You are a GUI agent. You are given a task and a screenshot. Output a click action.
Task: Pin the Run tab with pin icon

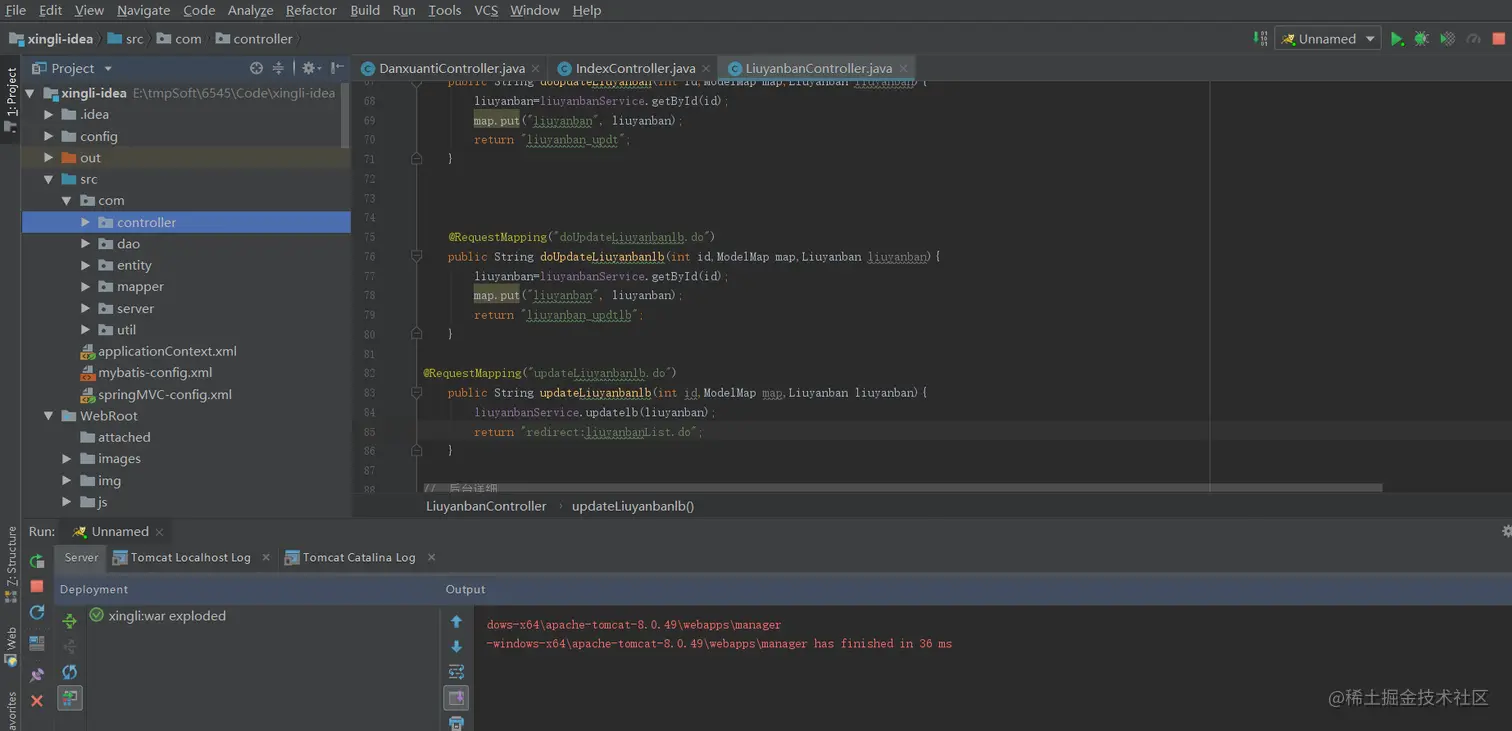(37, 675)
